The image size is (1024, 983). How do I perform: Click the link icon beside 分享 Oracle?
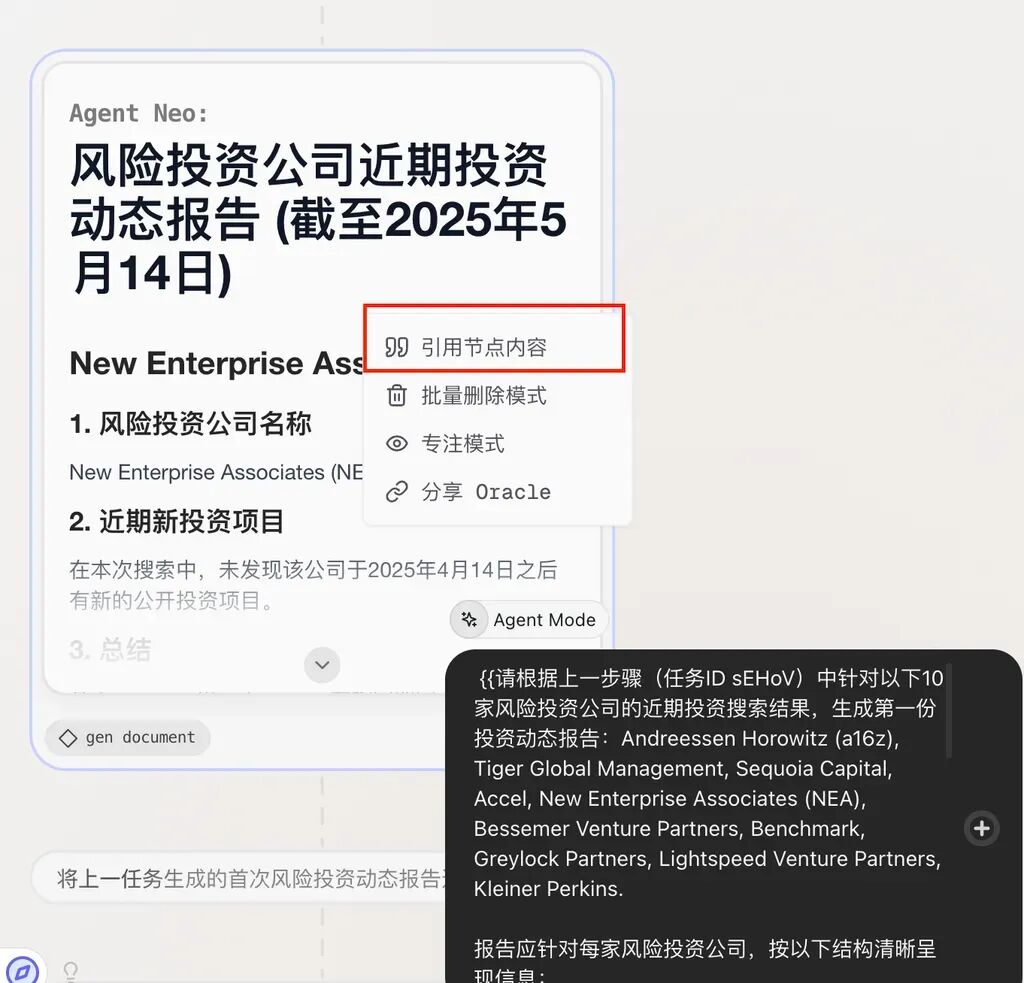(396, 491)
